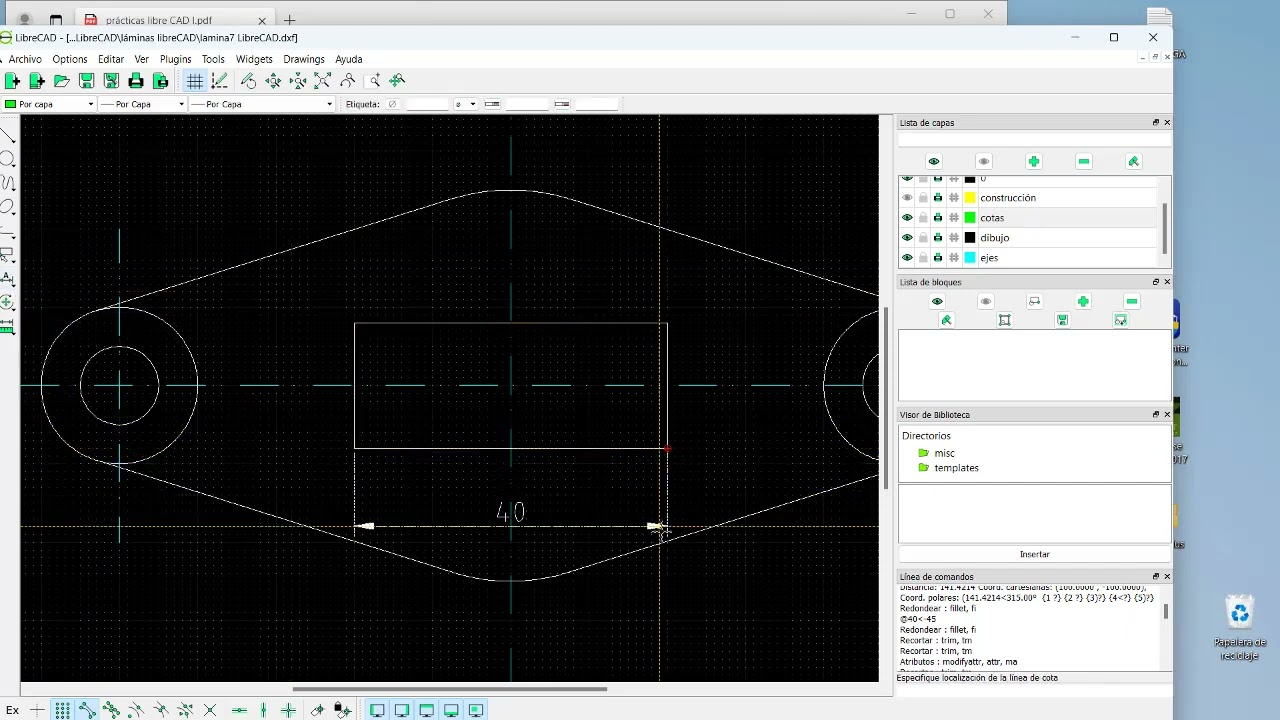This screenshot has width=1280, height=720.
Task: Edit layer attributes with the pencil icon
Action: click(1134, 161)
